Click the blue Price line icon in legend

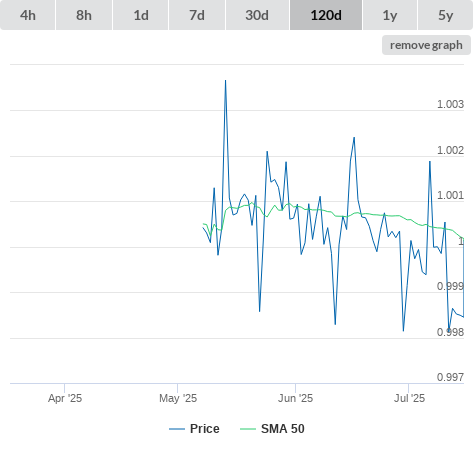[177, 429]
